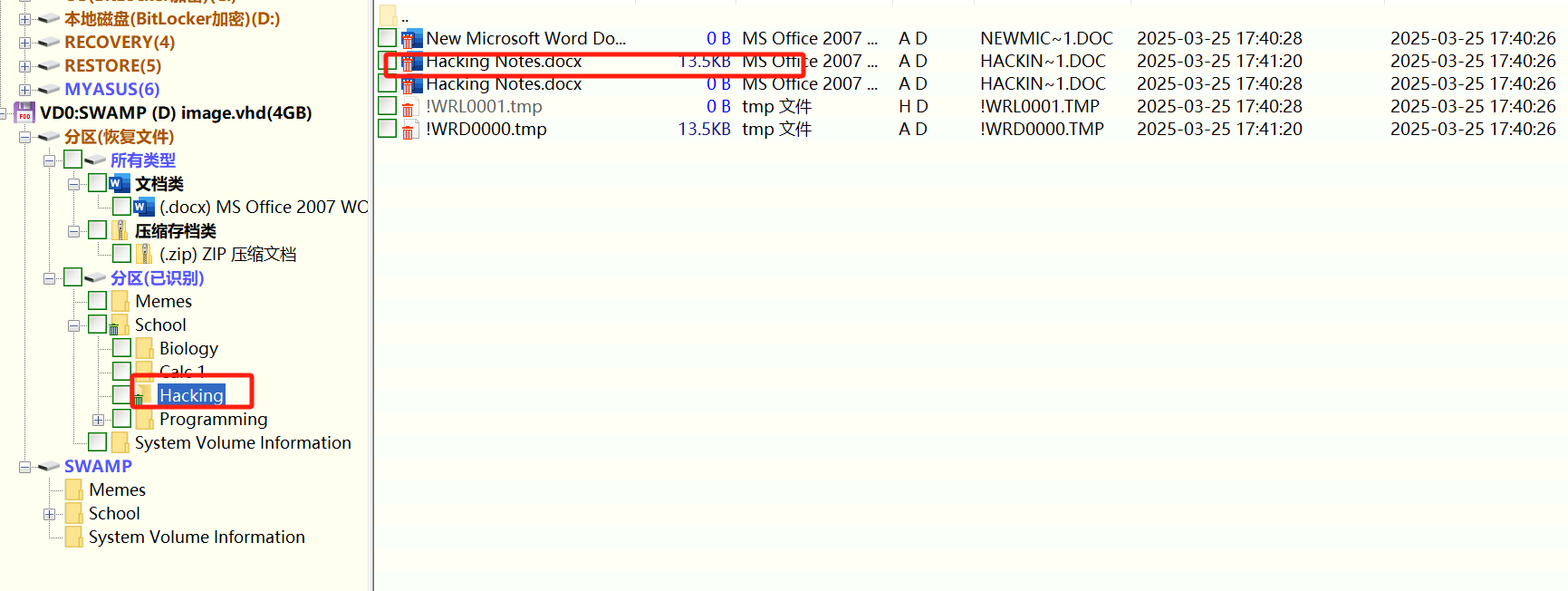
Task: Click the !WRL0001.TMP short name cell
Action: pyautogui.click(x=1040, y=107)
